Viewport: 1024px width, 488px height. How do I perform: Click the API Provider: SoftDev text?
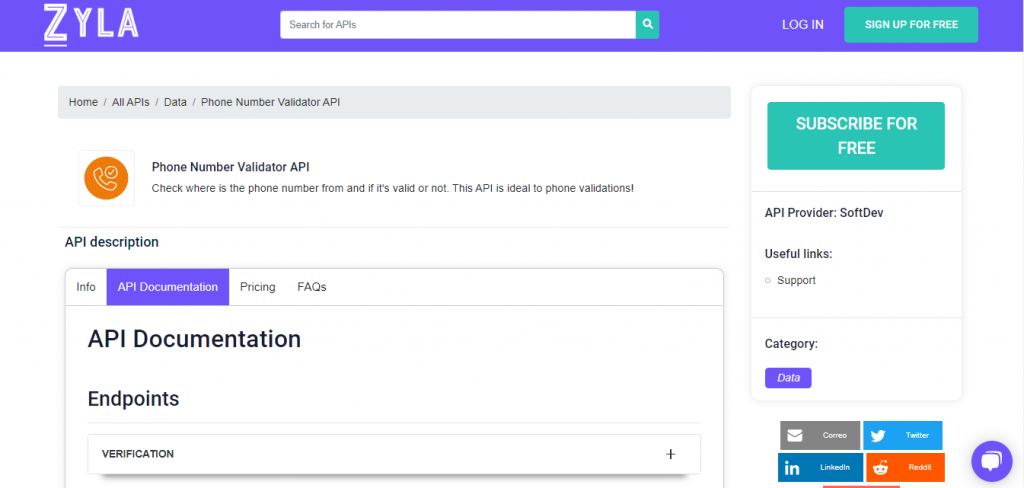point(824,212)
